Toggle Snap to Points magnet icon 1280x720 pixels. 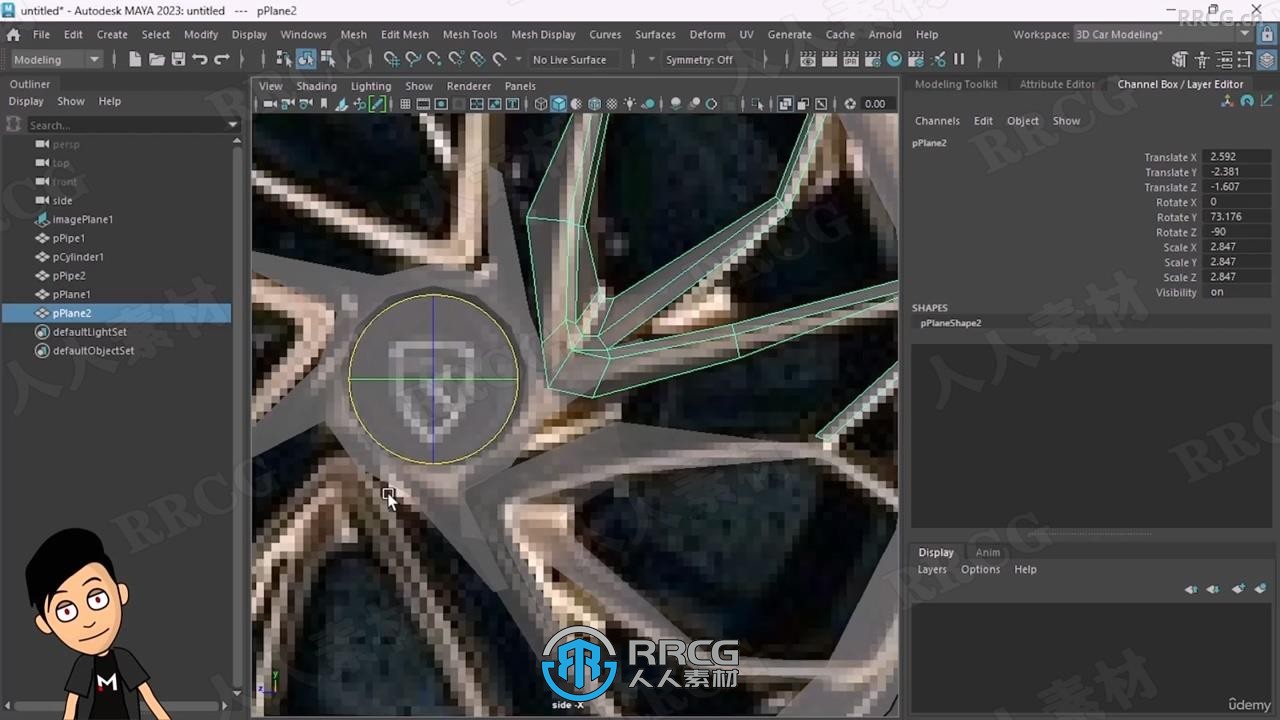click(434, 59)
